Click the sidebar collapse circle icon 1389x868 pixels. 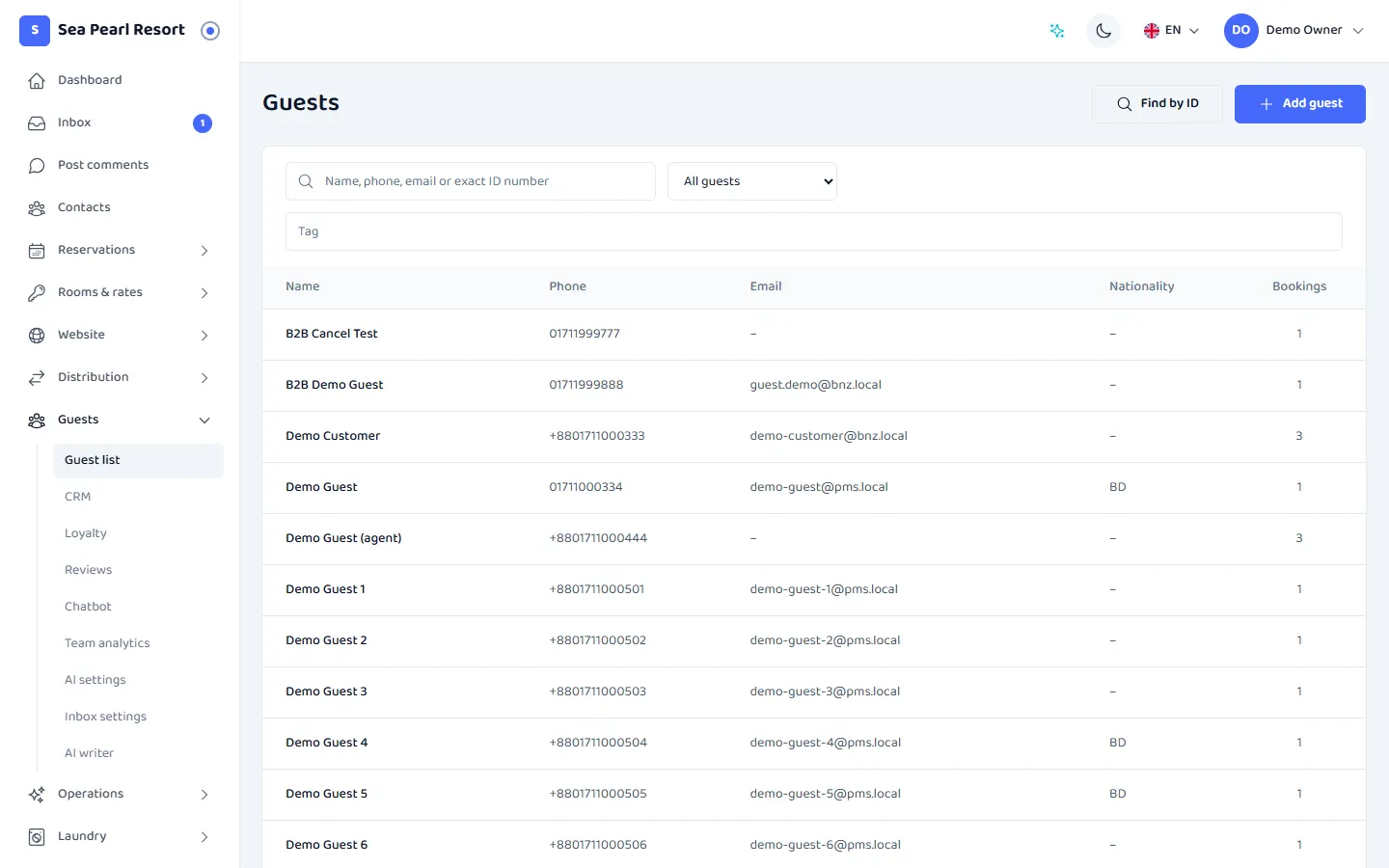(210, 31)
